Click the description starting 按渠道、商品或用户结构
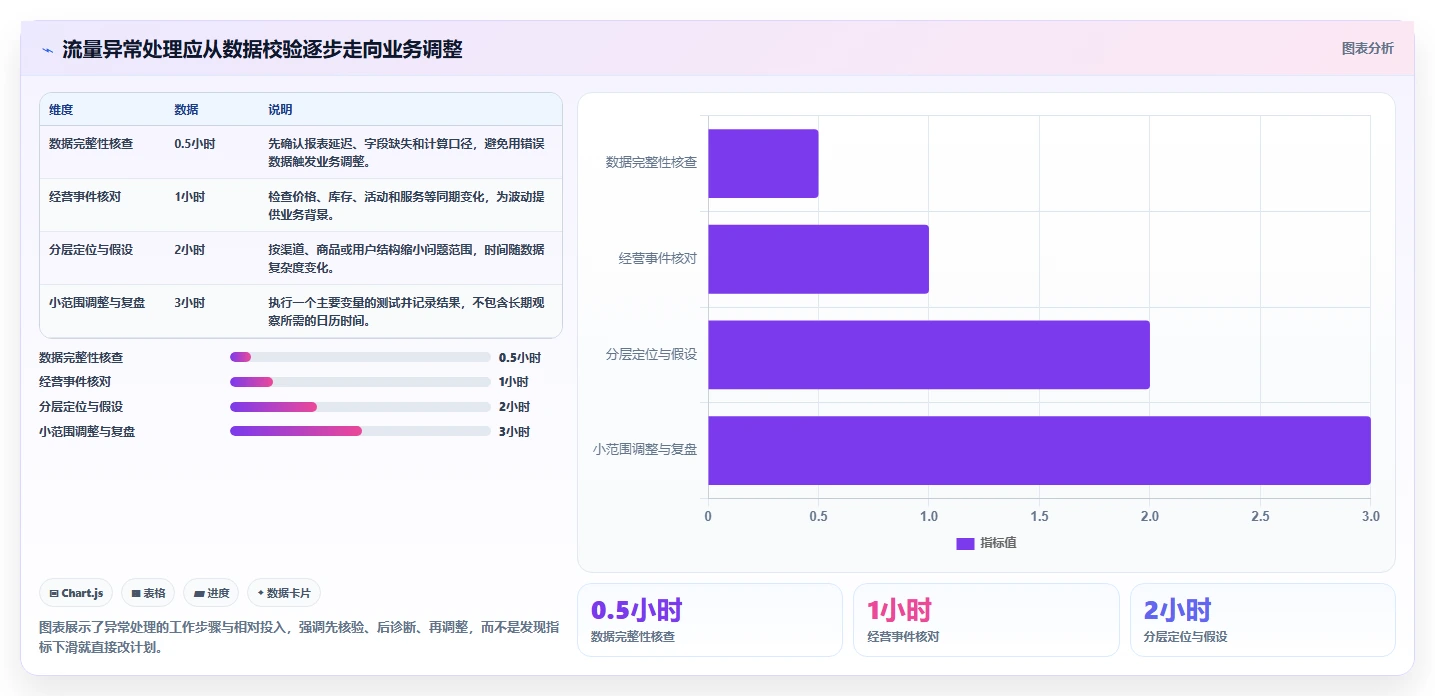 (406, 259)
